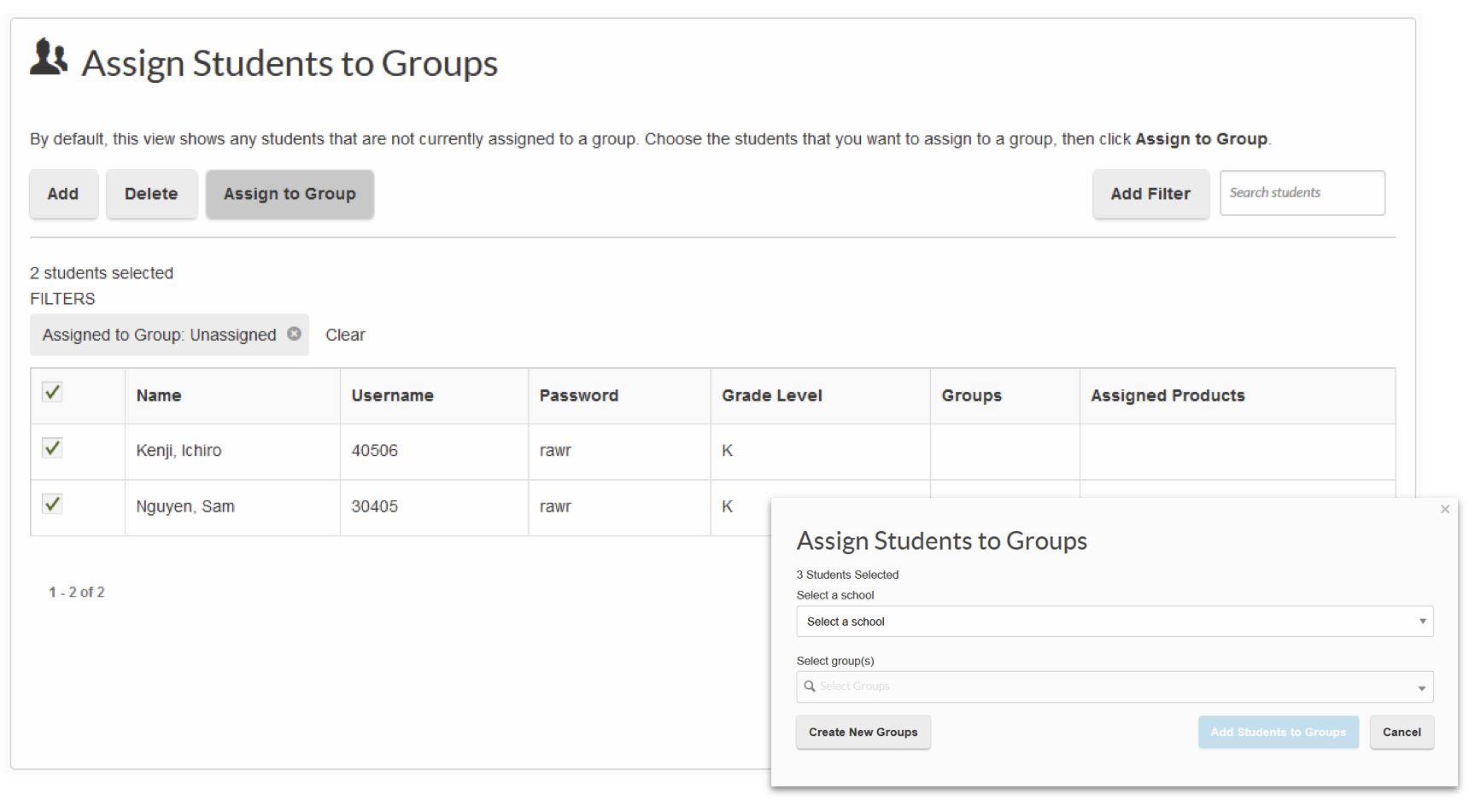The image size is (1475, 812).
Task: Open the Select Groups dropdown
Action: pos(1110,686)
